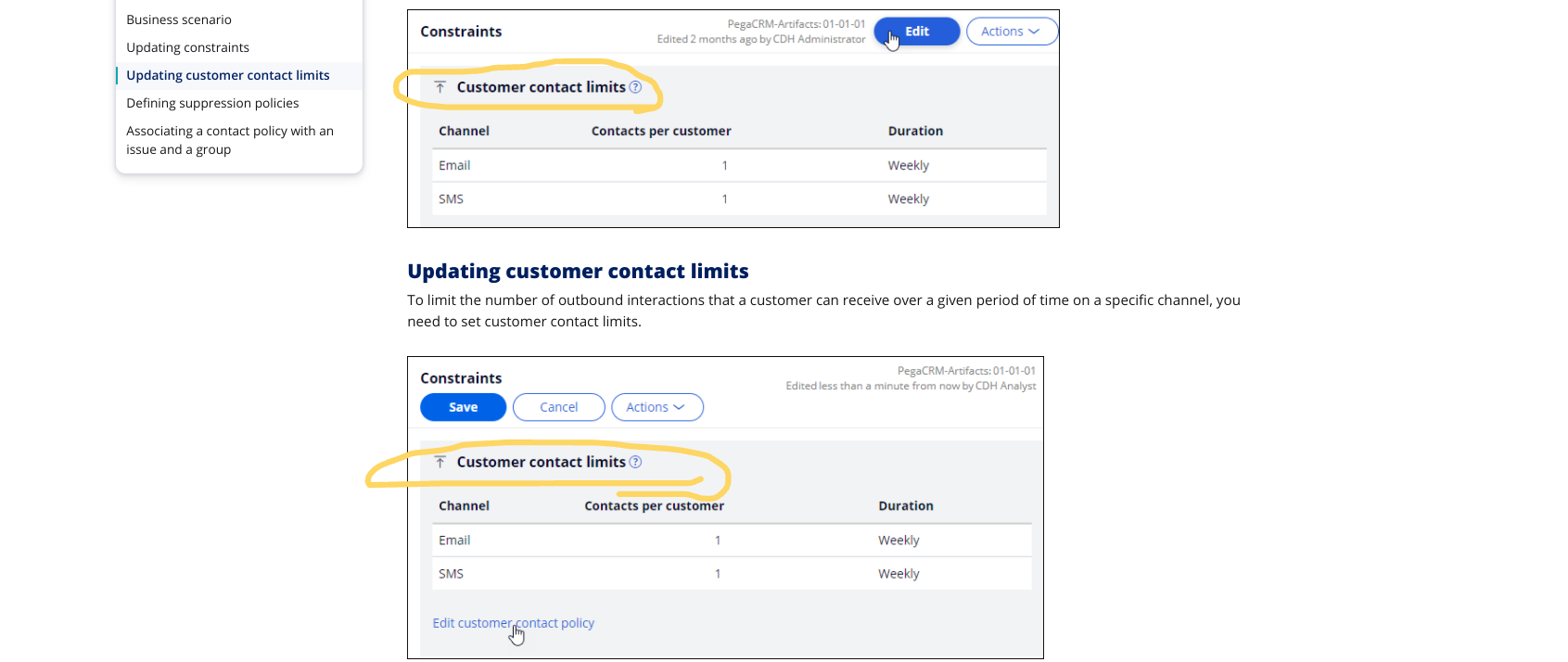The width and height of the screenshot is (1568, 662).
Task: Click the Duration header in the top table
Action: pyautogui.click(x=915, y=131)
